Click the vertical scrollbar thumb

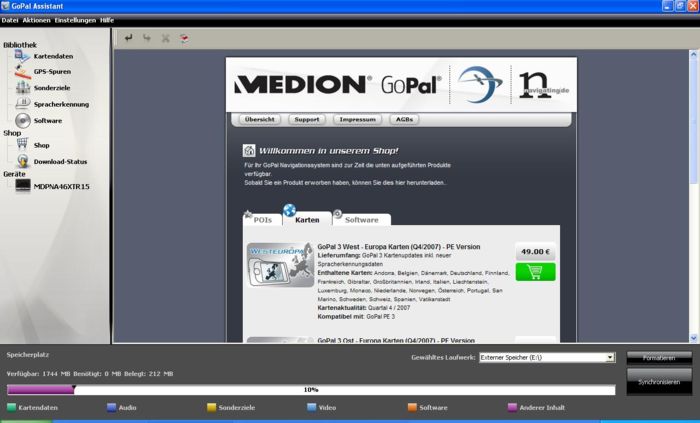(694, 121)
